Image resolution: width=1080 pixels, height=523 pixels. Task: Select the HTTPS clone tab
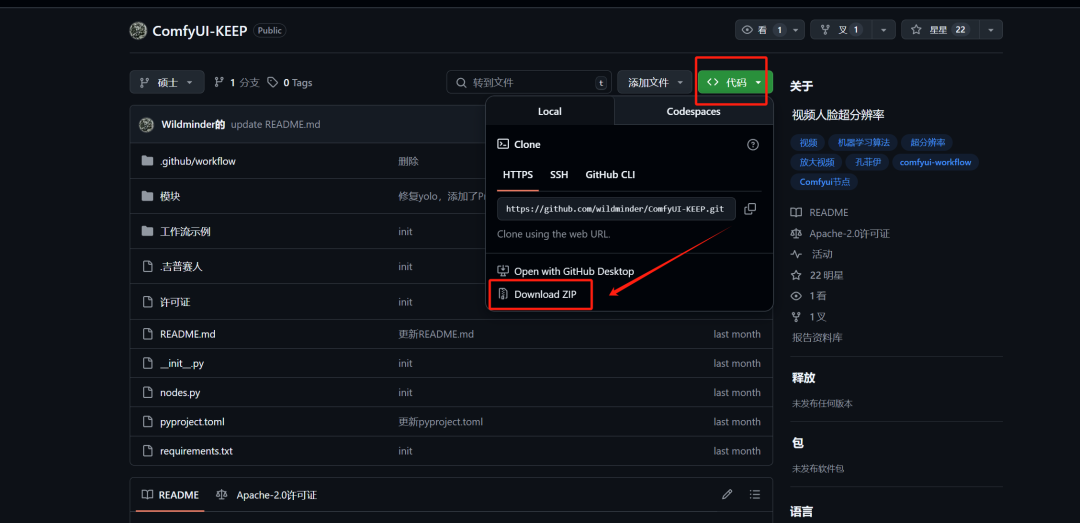518,174
